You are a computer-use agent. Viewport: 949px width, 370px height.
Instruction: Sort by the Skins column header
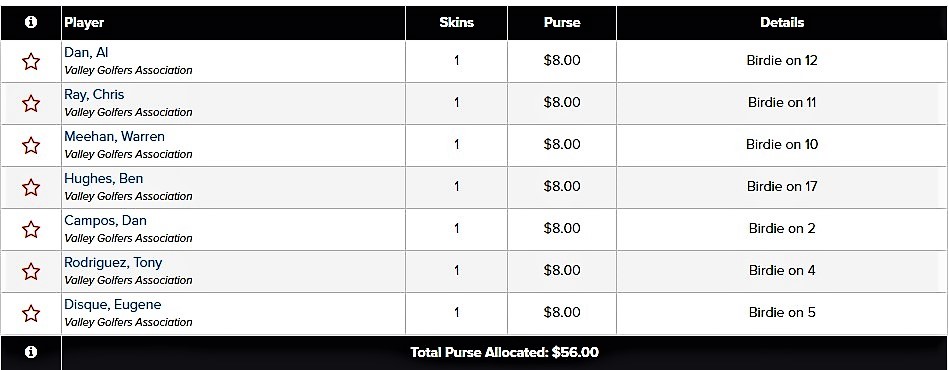pyautogui.click(x=456, y=22)
